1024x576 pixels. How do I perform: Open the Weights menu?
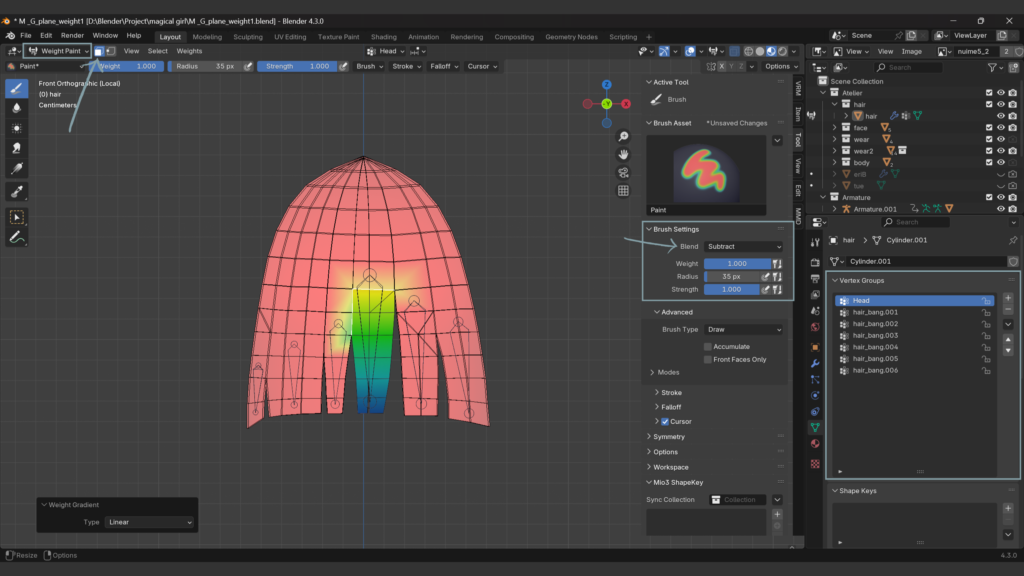tap(189, 51)
